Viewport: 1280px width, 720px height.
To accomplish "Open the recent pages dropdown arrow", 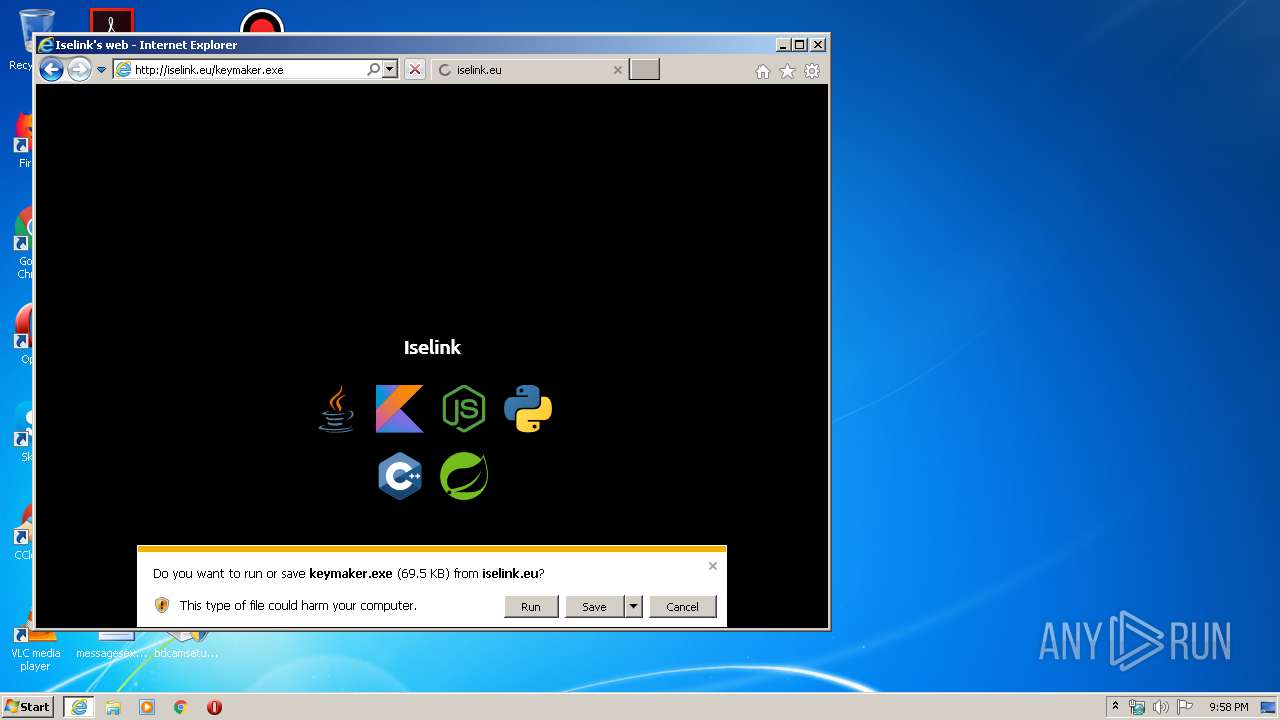I will click(x=101, y=70).
